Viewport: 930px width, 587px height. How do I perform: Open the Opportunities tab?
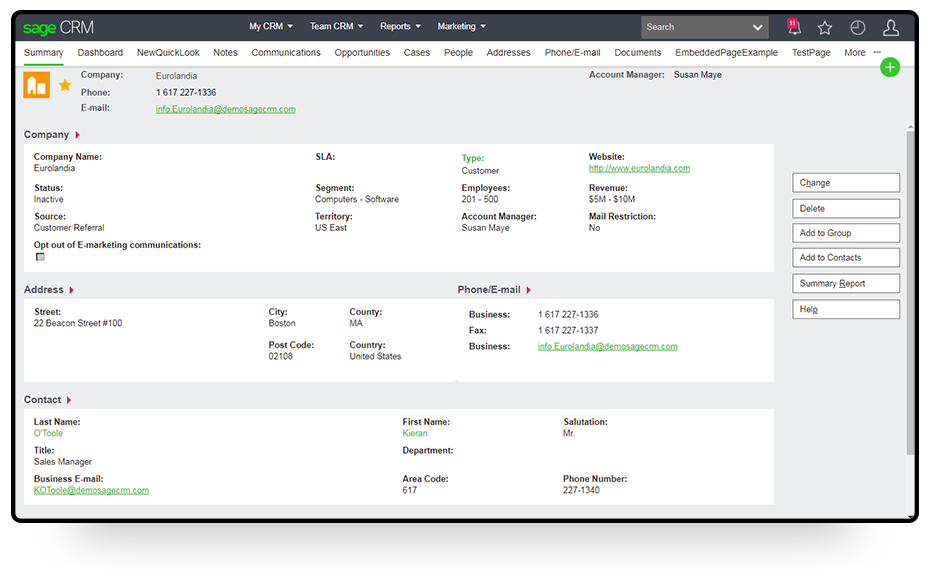(x=362, y=52)
